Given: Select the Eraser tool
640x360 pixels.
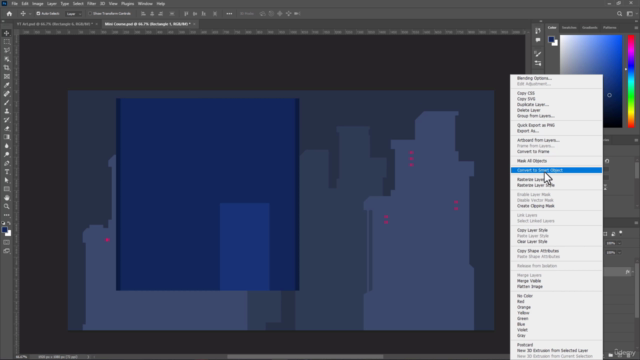Looking at the screenshot, I should click(x=7, y=129).
